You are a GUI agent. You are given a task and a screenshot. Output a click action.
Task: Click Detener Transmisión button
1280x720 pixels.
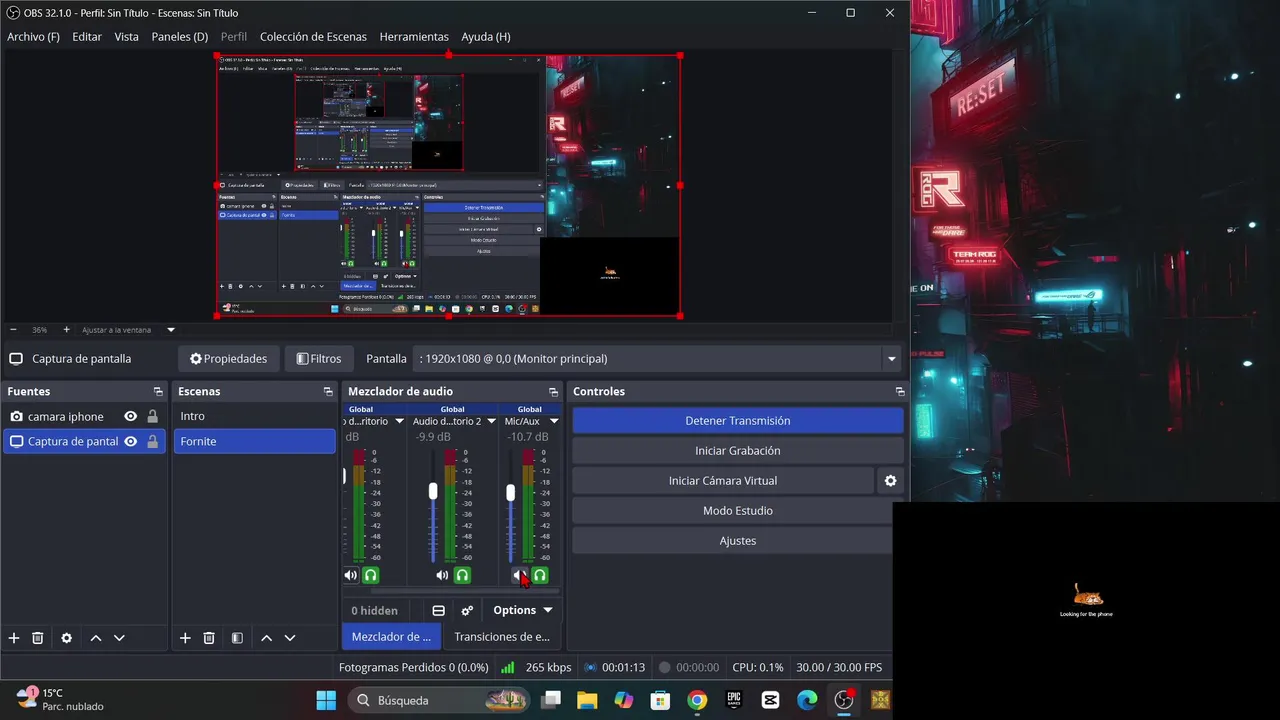click(738, 421)
